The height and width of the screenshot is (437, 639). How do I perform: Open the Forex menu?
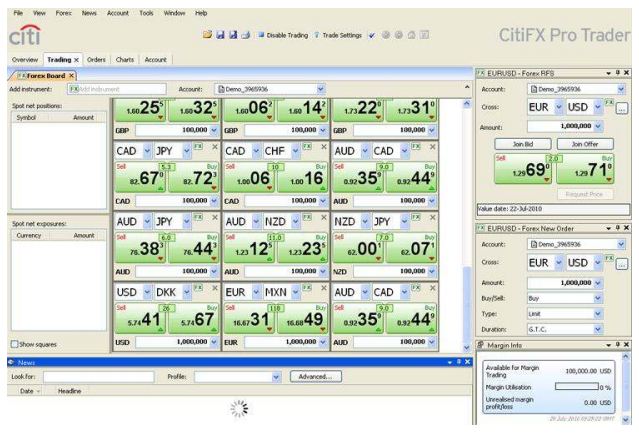click(62, 12)
